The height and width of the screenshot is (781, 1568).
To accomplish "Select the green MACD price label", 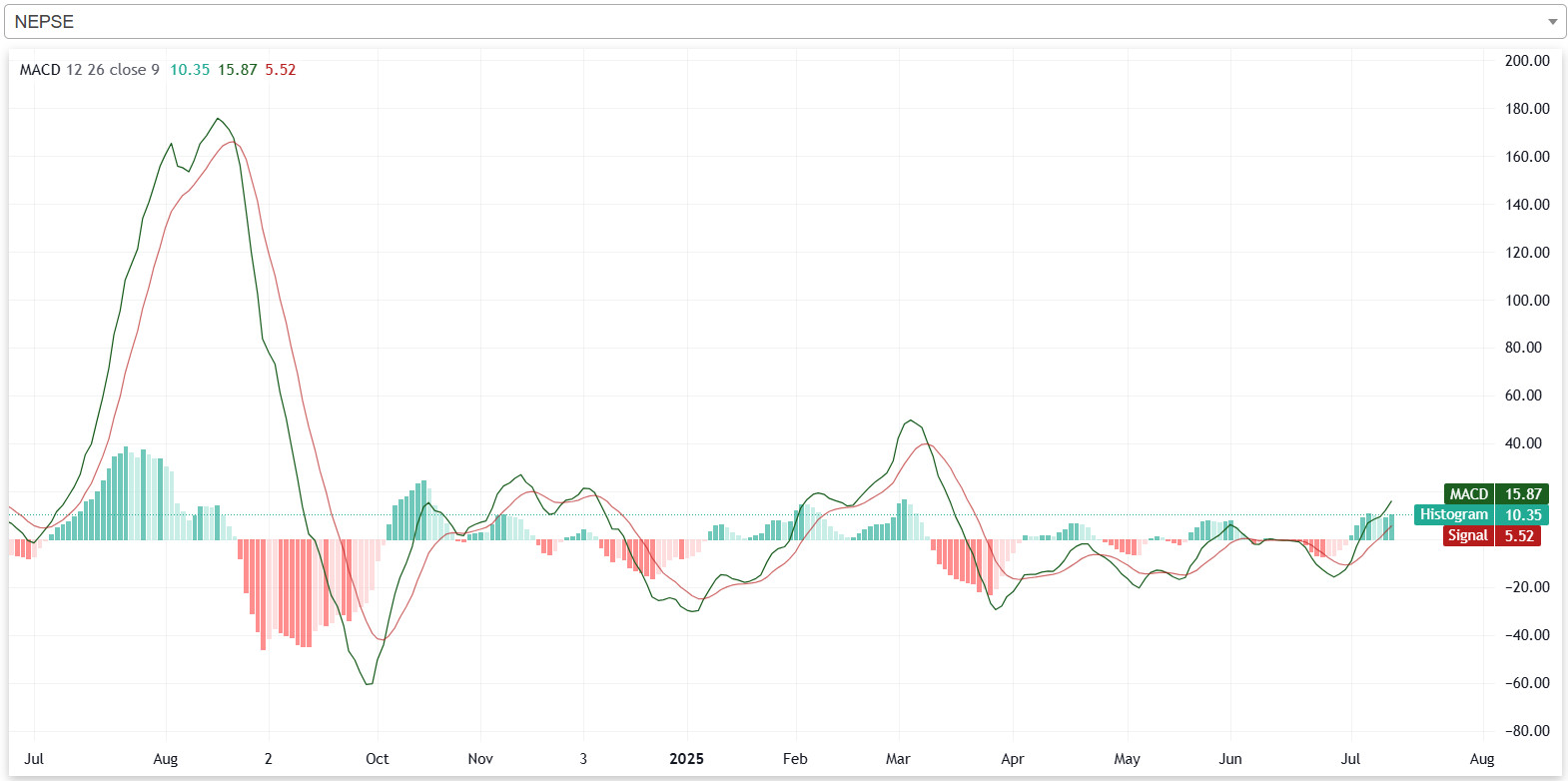I will pos(1496,493).
